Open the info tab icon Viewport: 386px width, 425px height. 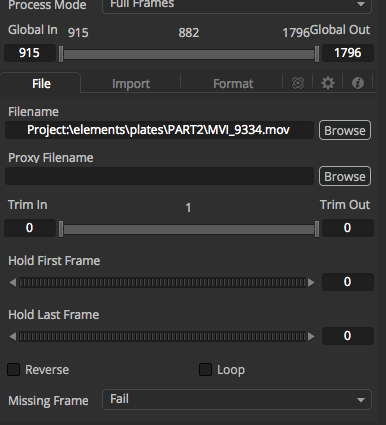point(358,83)
